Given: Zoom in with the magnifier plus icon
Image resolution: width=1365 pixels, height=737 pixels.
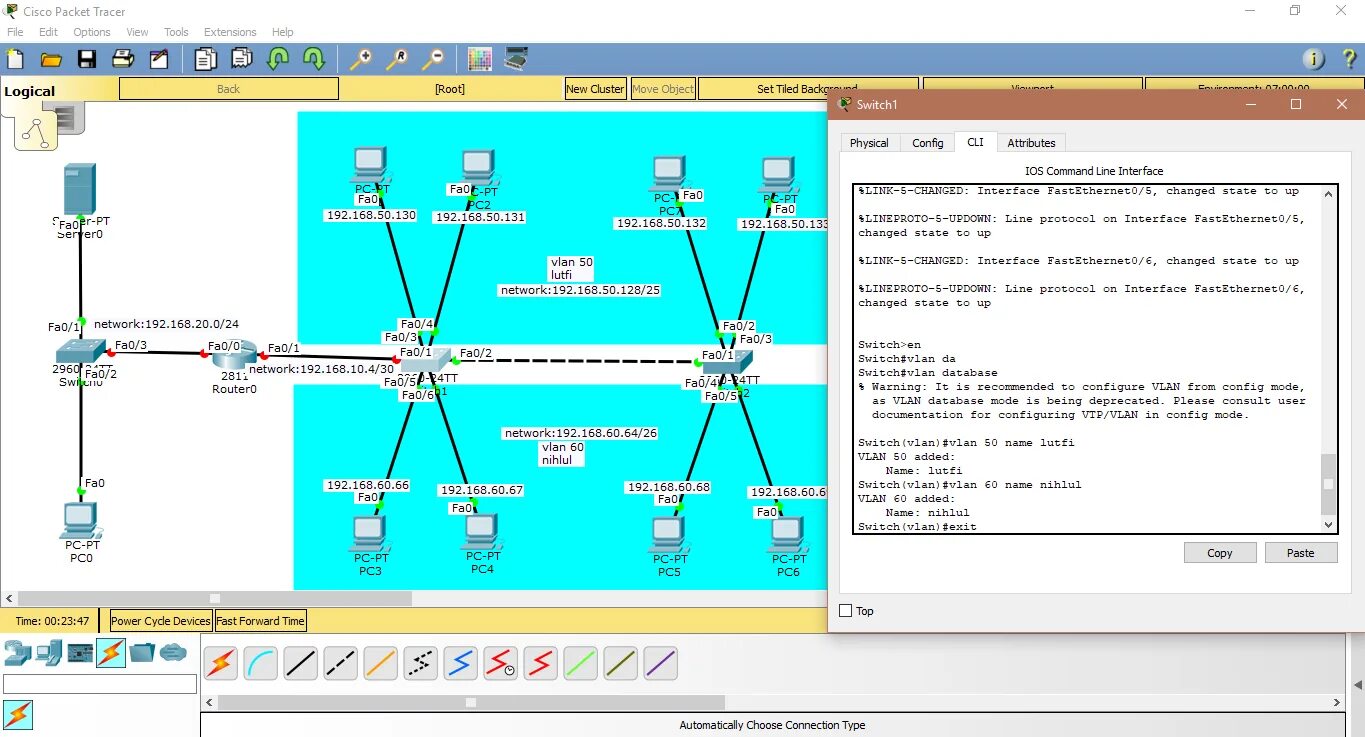Looking at the screenshot, I should coord(361,59).
